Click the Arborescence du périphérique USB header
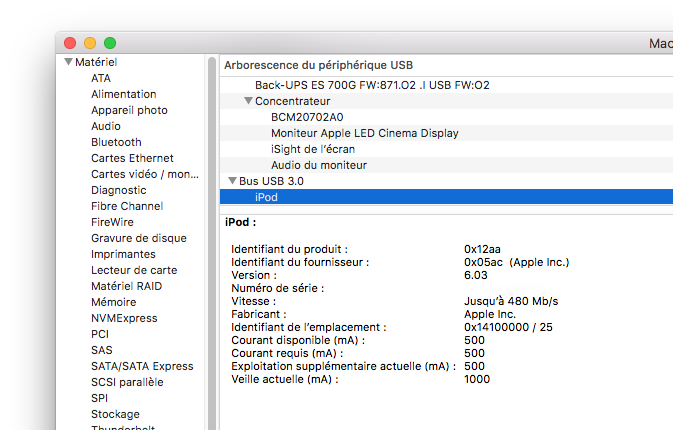The height and width of the screenshot is (430, 673). tap(318, 65)
